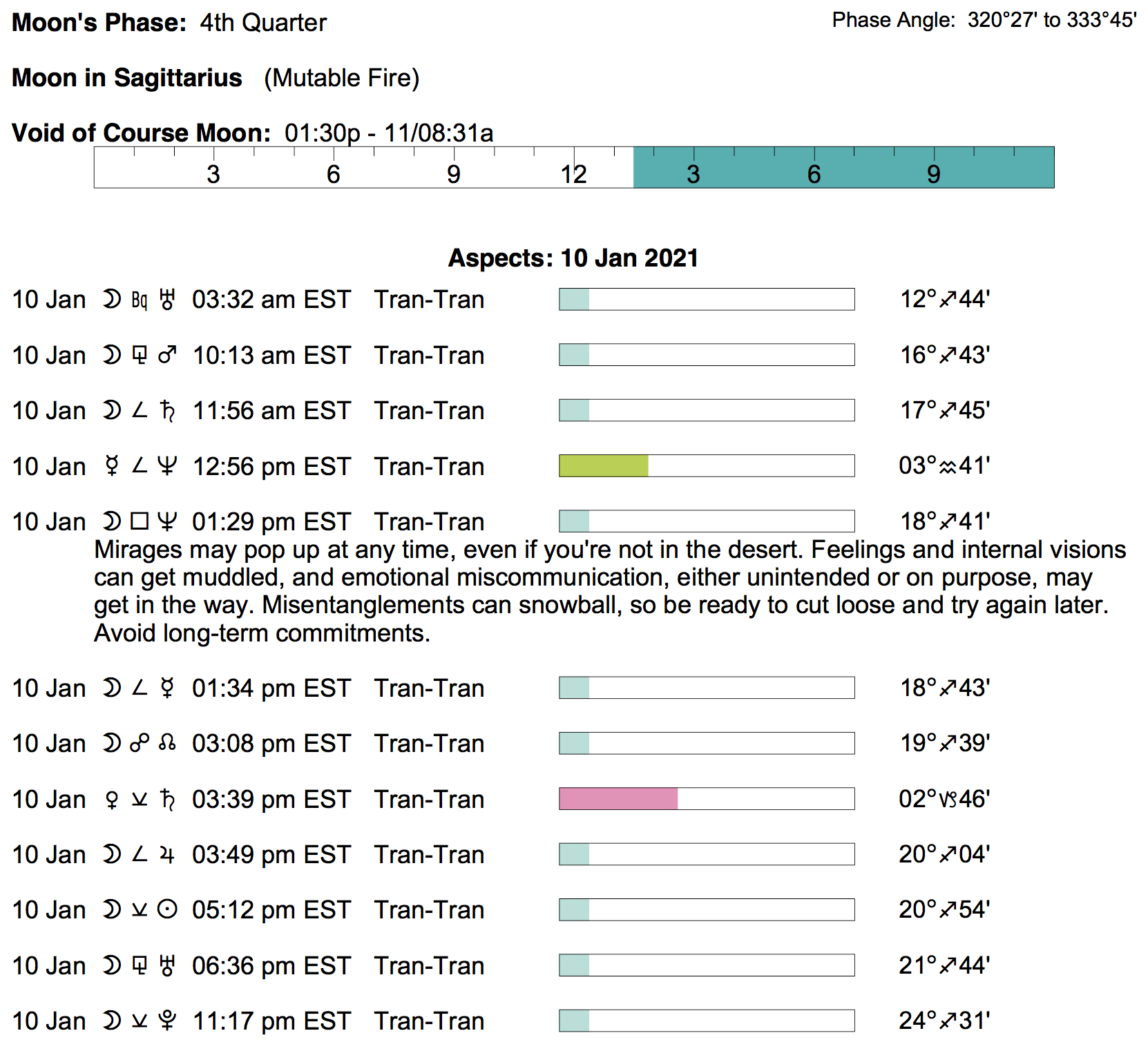Viewport: 1148px width, 1051px height.
Task: Click the green strength bar for Mercury-Neptune
Action: 604,466
